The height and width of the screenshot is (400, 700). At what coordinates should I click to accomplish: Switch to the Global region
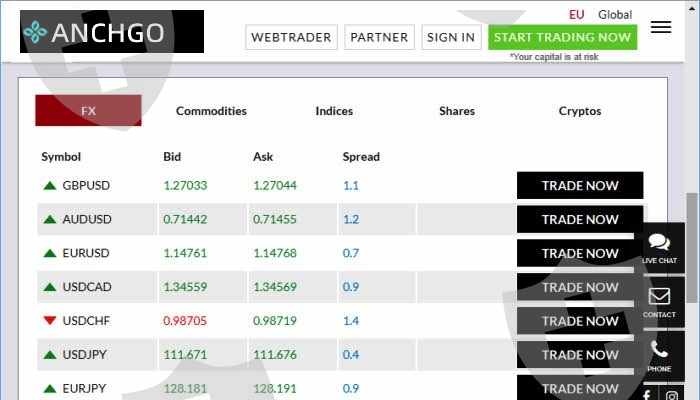coord(615,14)
